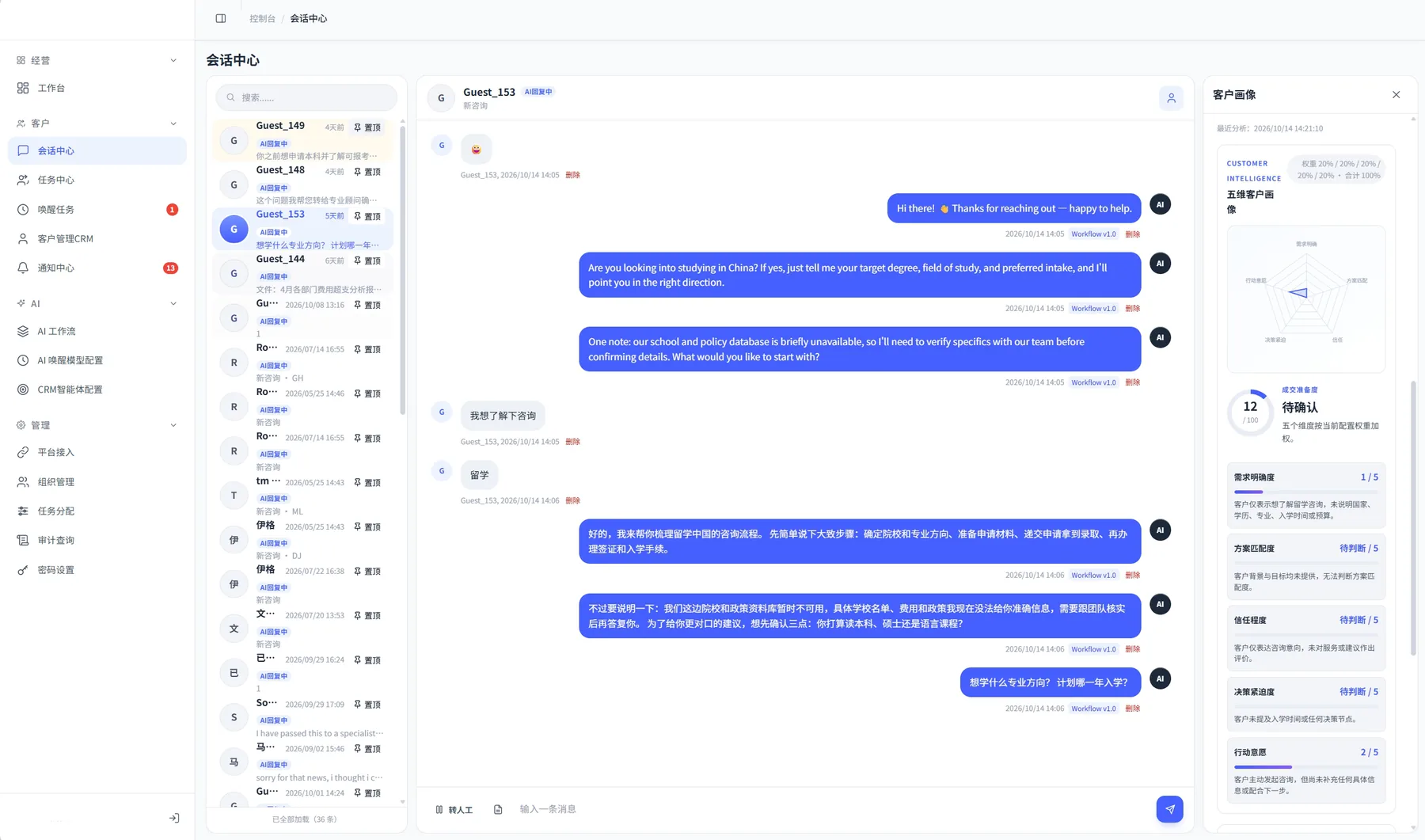Click 转人工 transfer to human button
This screenshot has height=840, width=1425.
(454, 809)
